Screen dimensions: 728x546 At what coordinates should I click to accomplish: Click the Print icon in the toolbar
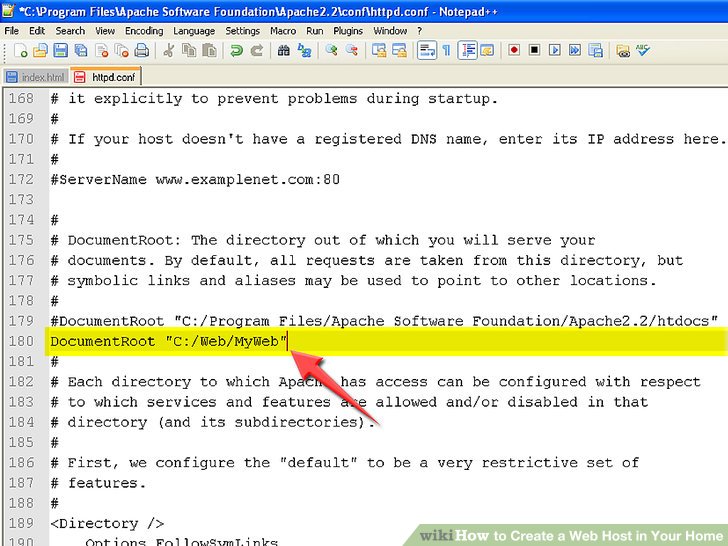pos(142,50)
